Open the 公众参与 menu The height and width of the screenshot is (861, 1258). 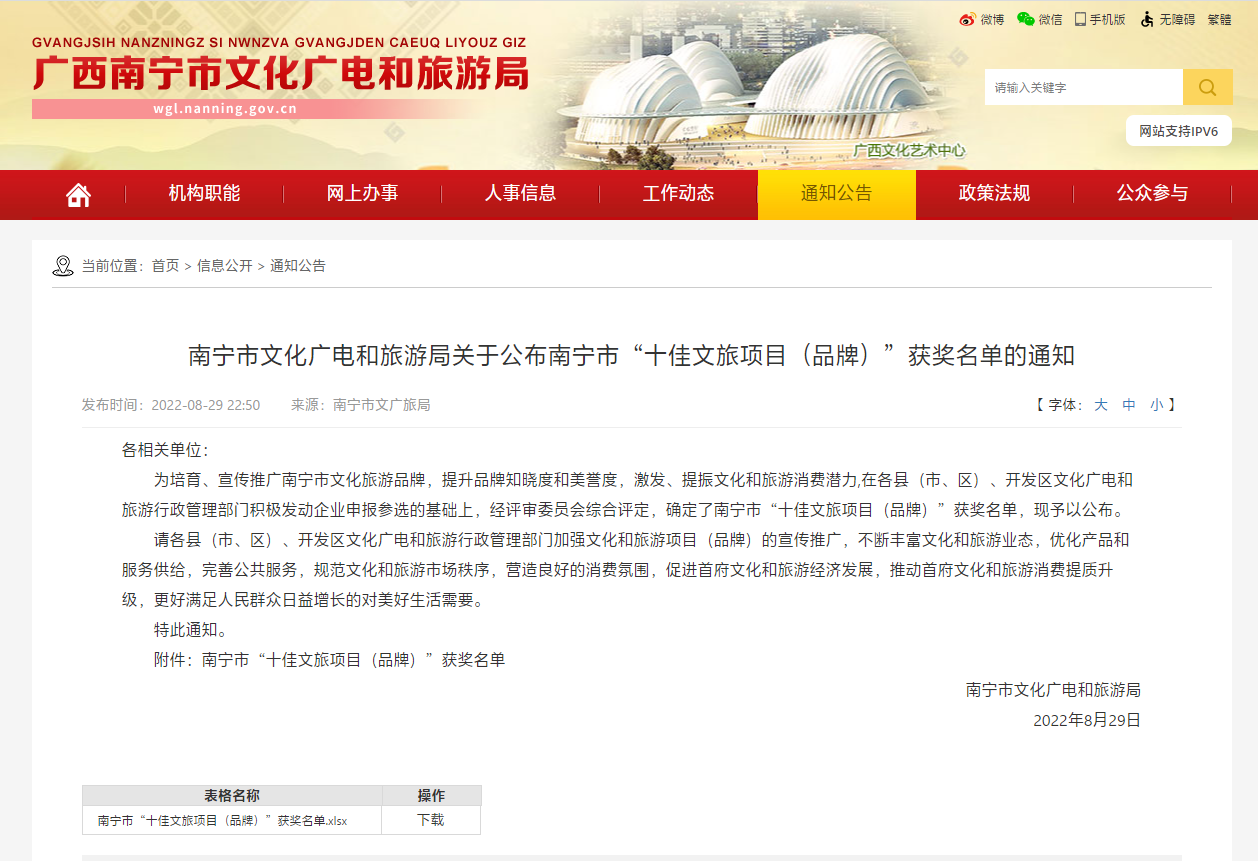(1152, 194)
